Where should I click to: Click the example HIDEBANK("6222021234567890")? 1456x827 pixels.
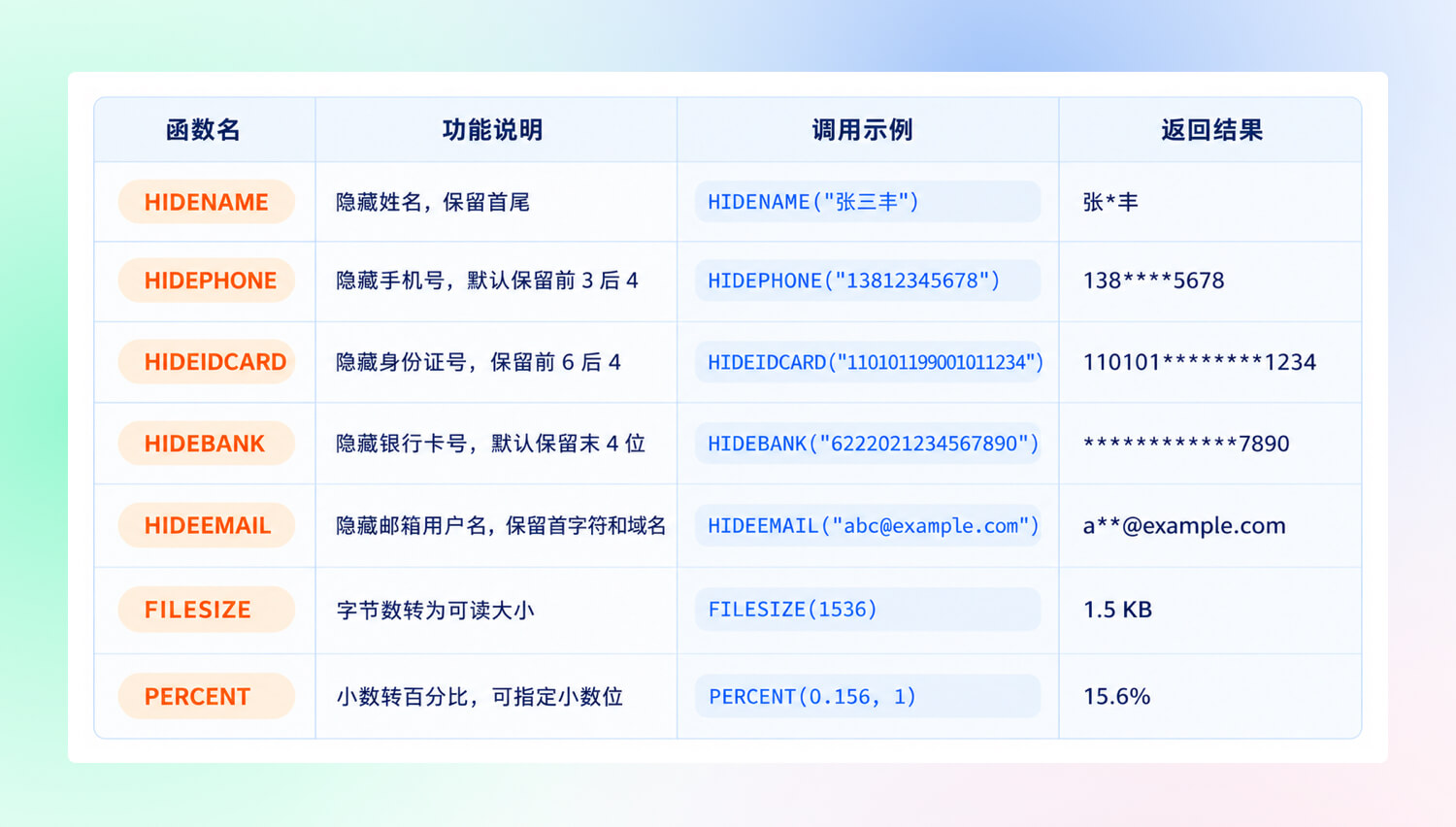click(868, 444)
